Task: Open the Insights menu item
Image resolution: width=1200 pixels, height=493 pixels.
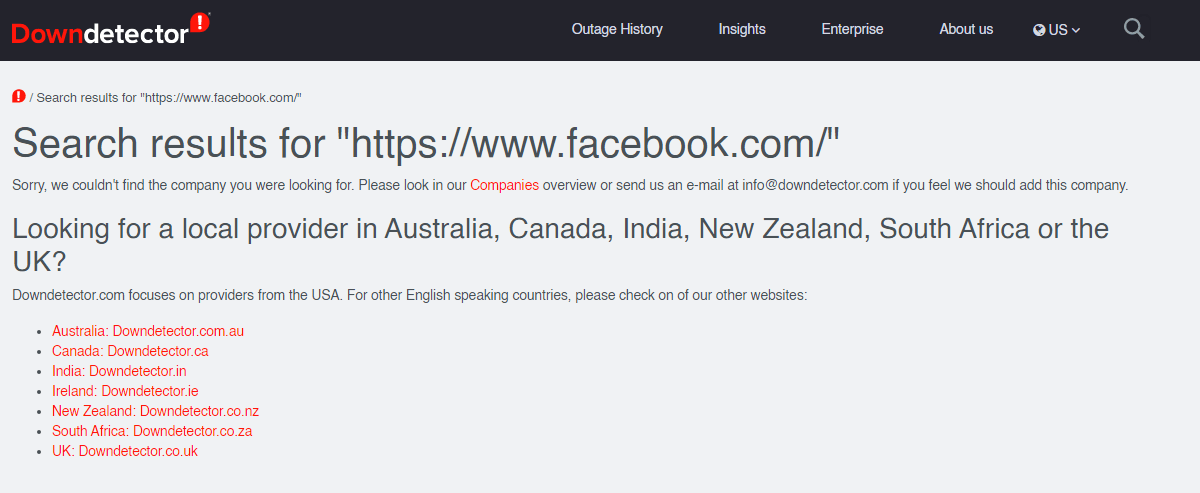Action: [x=742, y=29]
